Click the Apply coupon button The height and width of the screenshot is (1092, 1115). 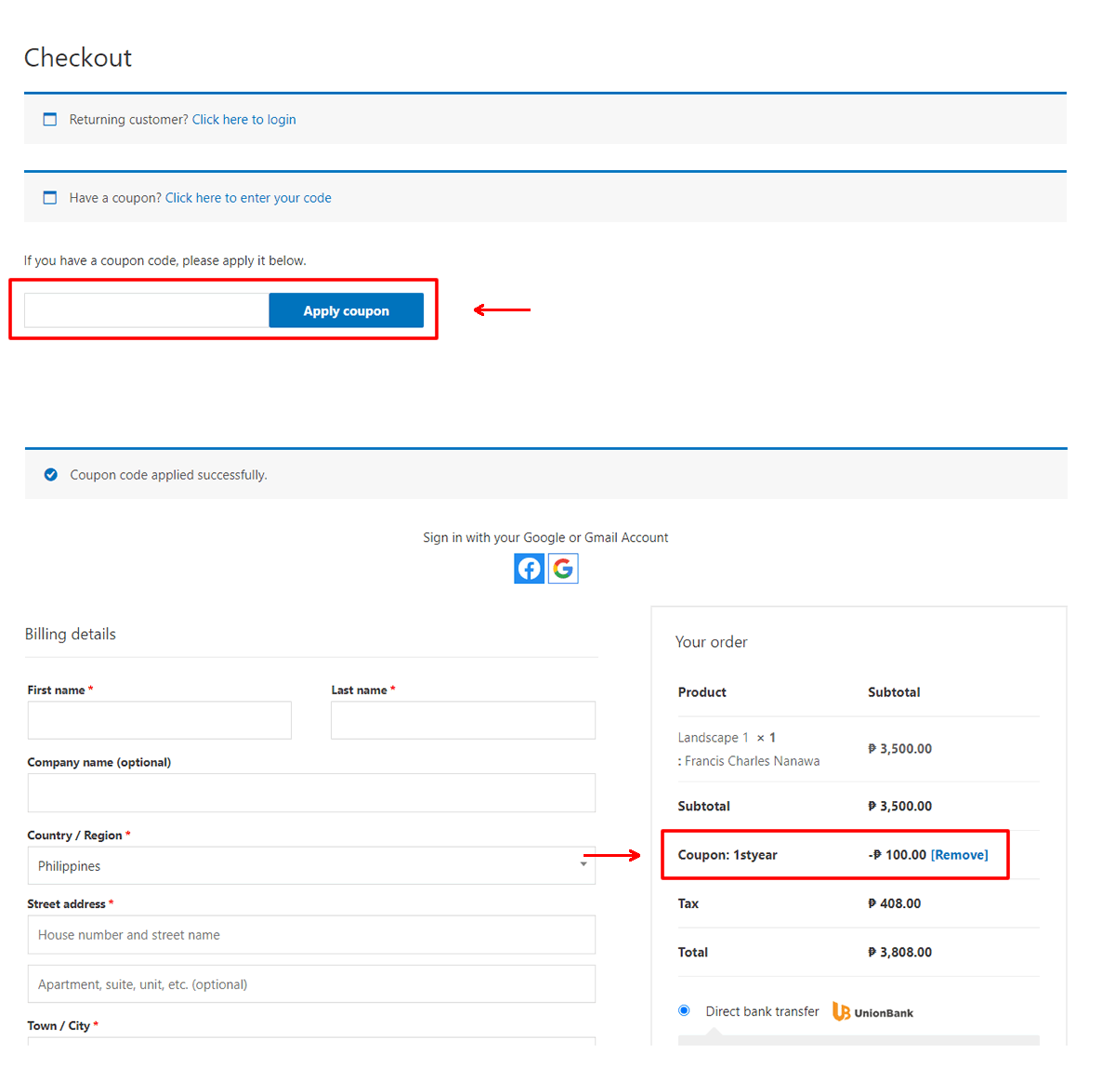(346, 310)
